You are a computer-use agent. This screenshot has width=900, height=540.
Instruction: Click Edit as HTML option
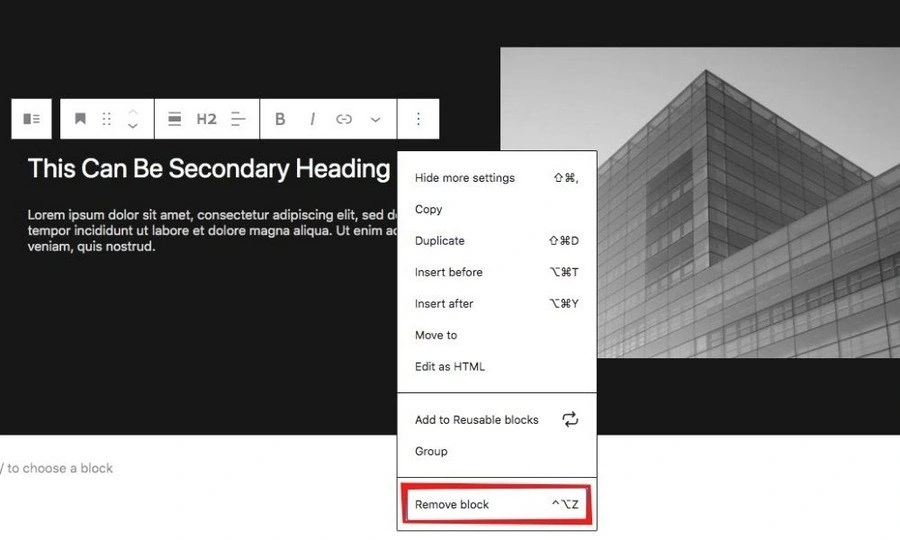[450, 367]
